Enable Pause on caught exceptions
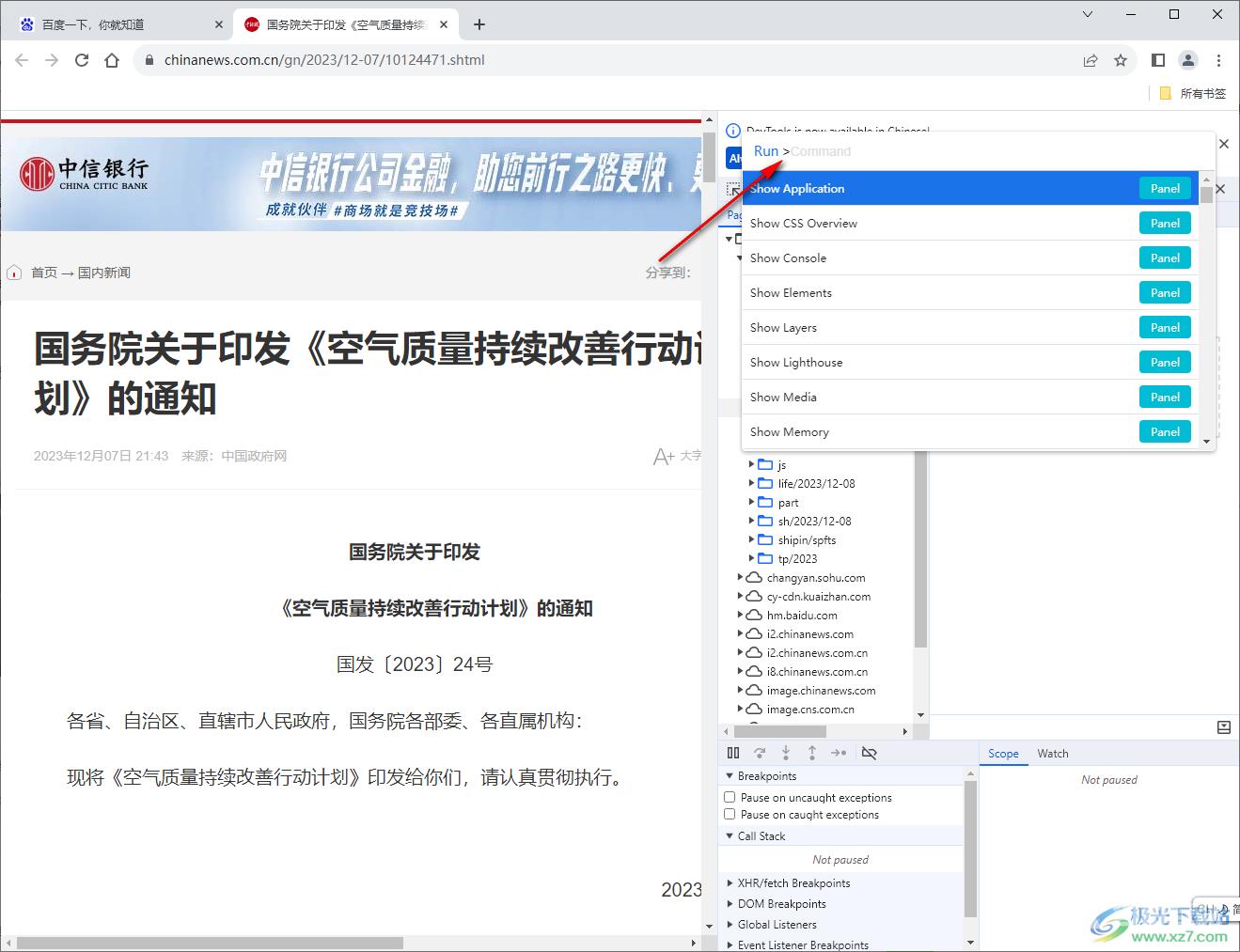 [x=730, y=814]
